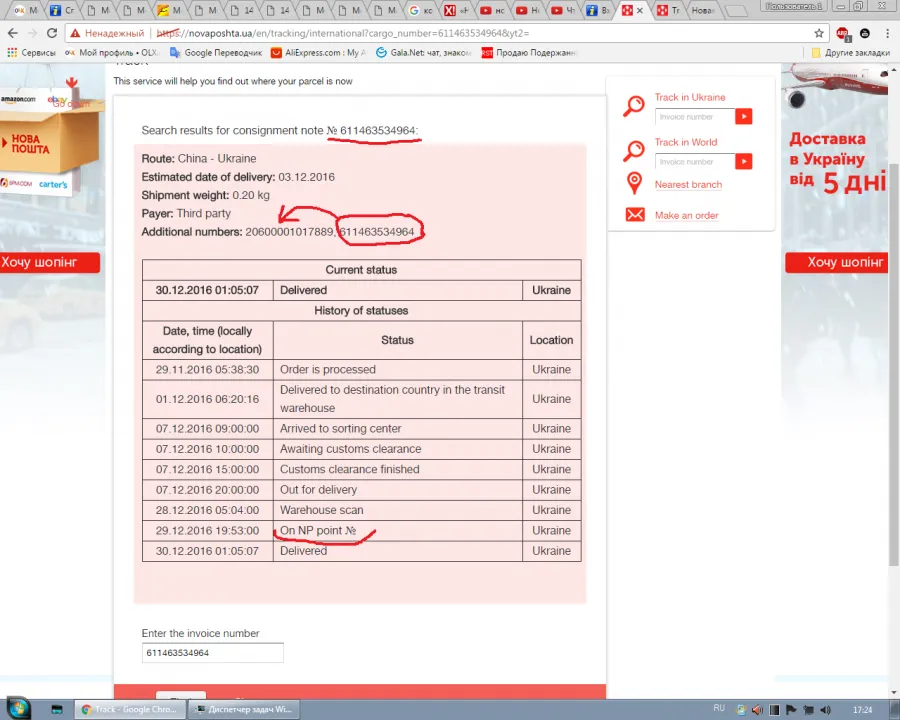Open the Chrome three-dot menu
Image resolution: width=900 pixels, height=720 pixels.
point(887,33)
